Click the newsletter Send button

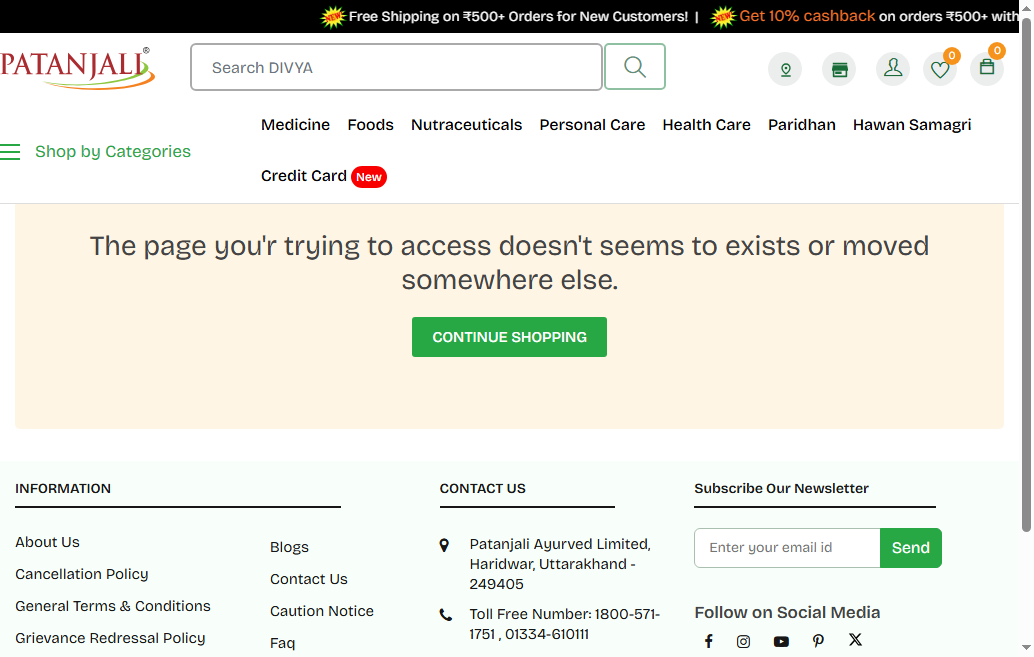pyautogui.click(x=911, y=548)
